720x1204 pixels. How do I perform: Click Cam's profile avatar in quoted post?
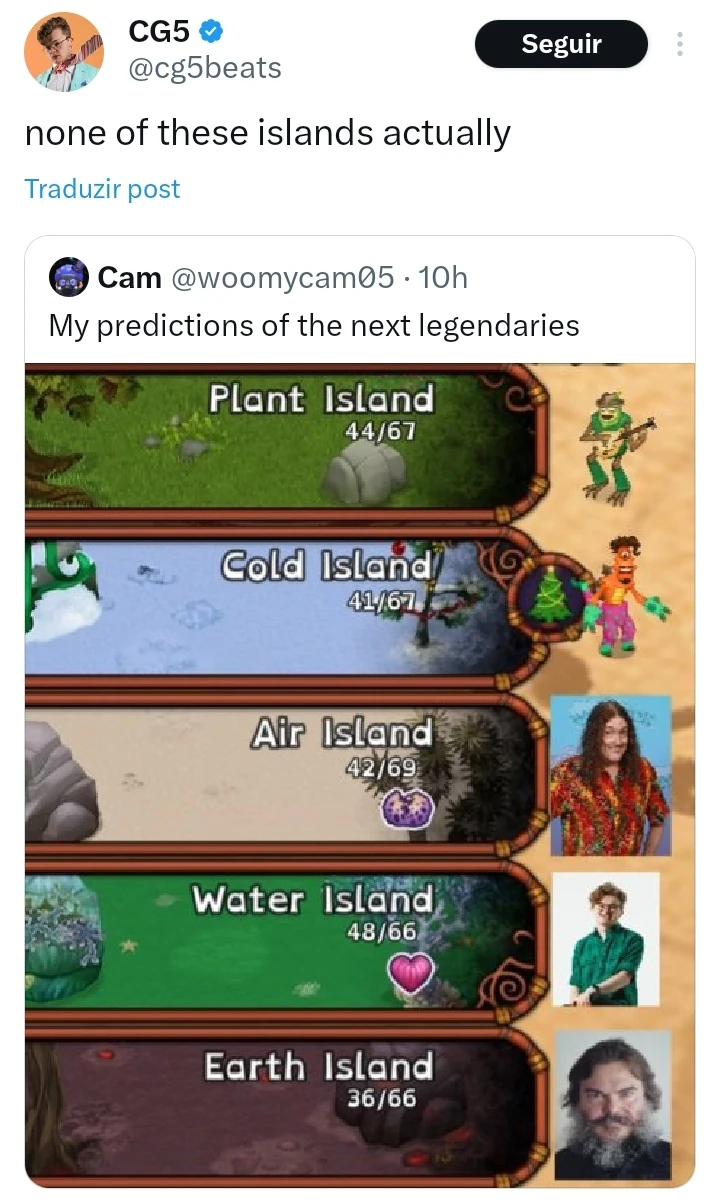(x=67, y=278)
